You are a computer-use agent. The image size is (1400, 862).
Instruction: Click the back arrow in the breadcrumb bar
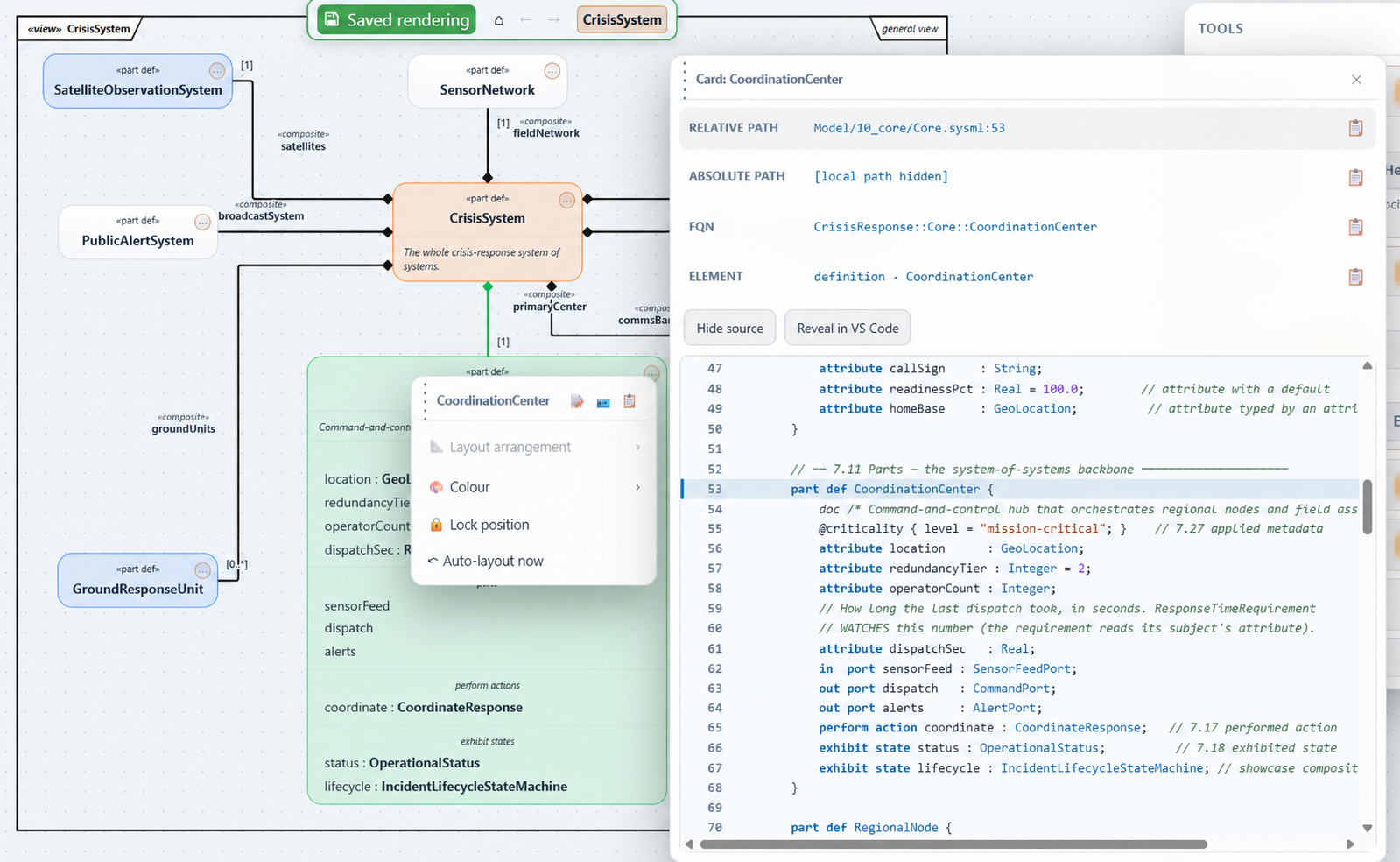525,19
